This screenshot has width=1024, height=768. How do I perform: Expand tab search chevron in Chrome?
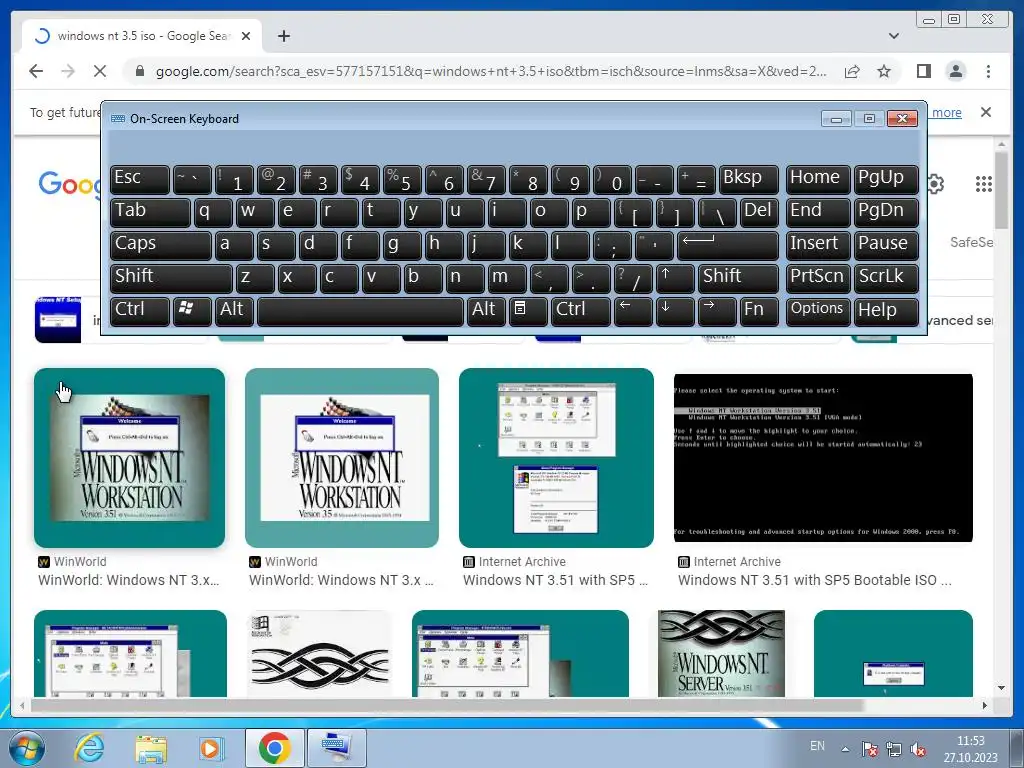pyautogui.click(x=893, y=36)
